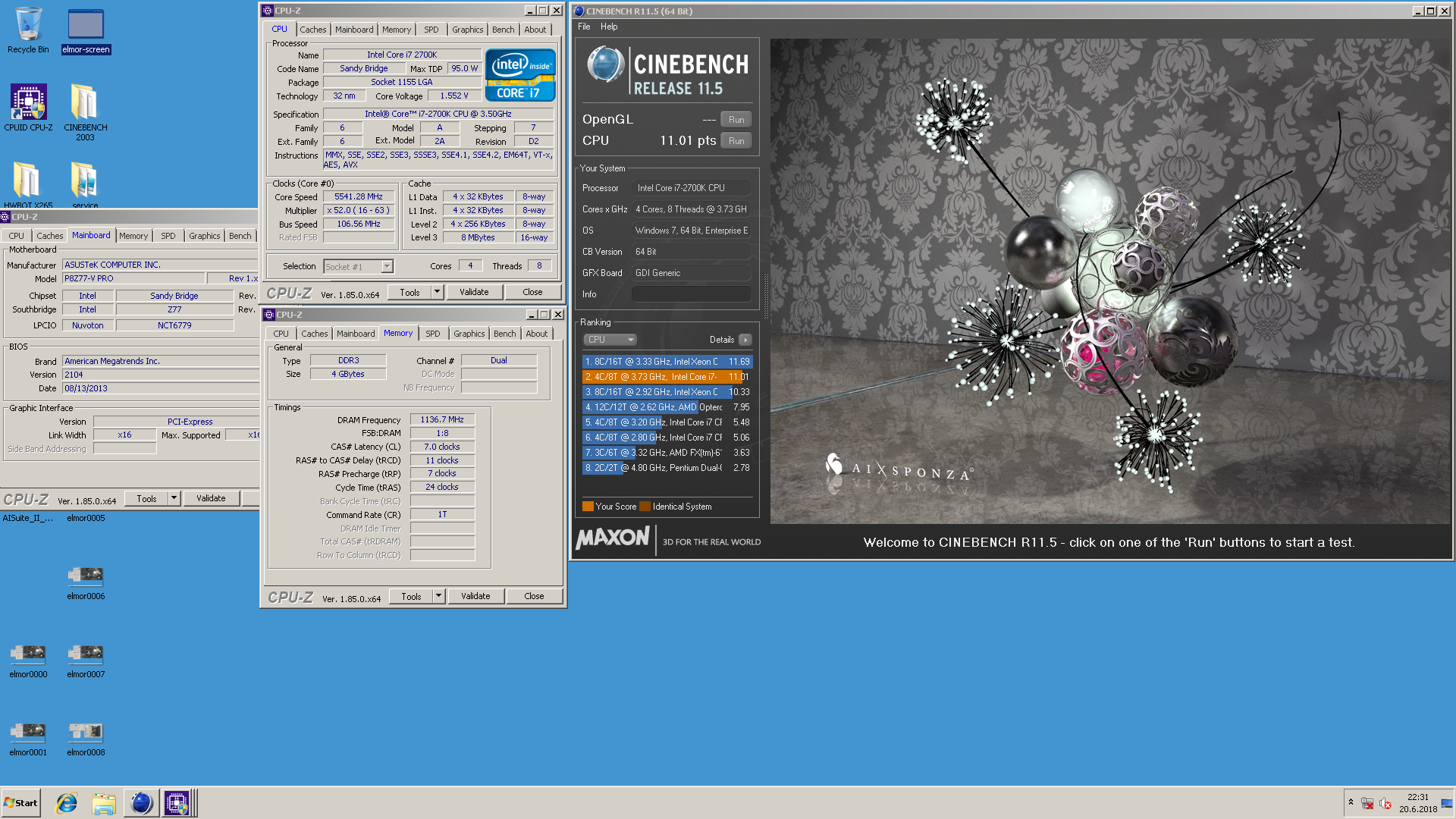The image size is (1456, 819).
Task: Switch to CPU tab in Mainboard CPU-Z window
Action: (17, 236)
